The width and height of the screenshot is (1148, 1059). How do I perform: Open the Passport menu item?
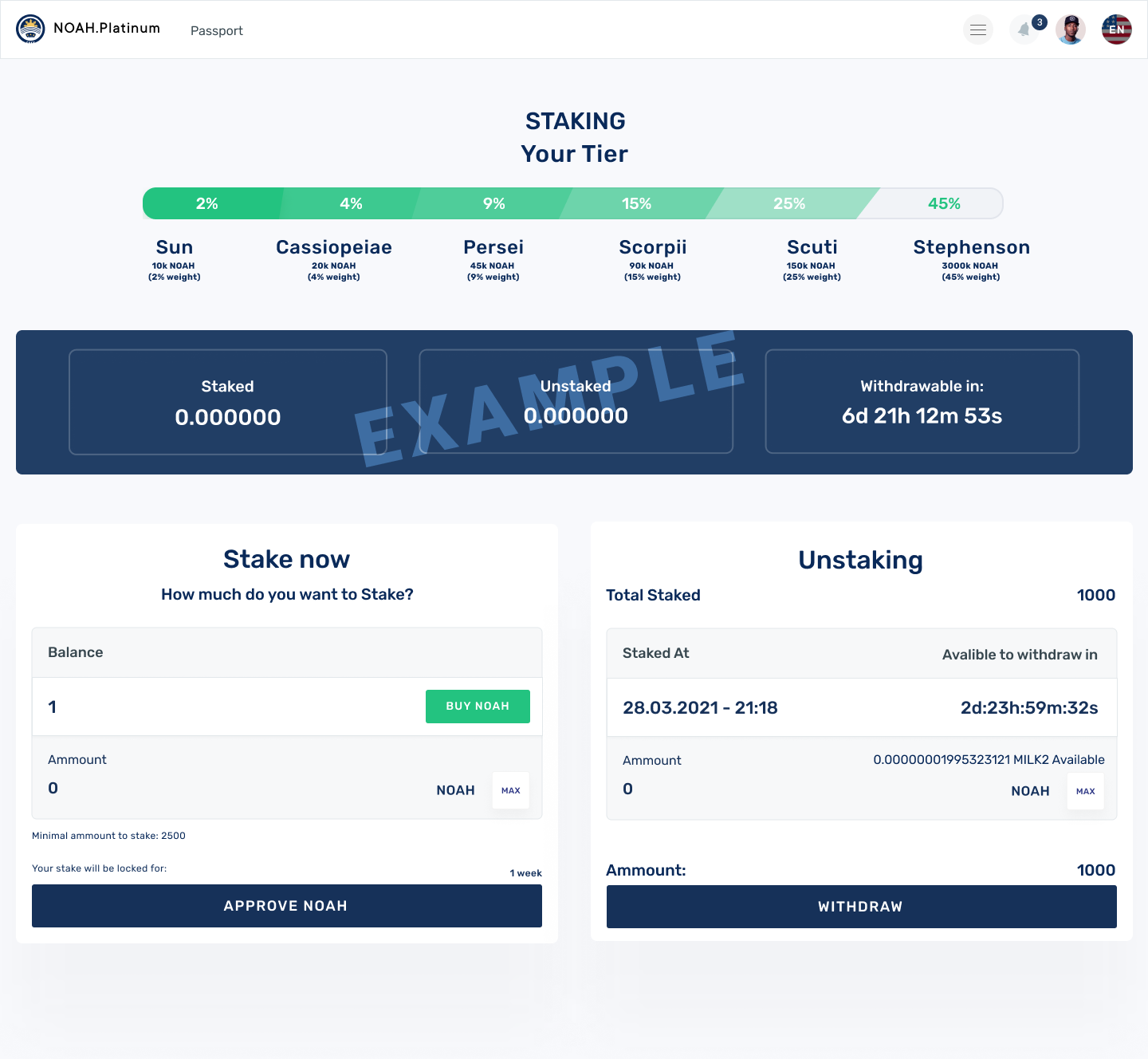(217, 30)
